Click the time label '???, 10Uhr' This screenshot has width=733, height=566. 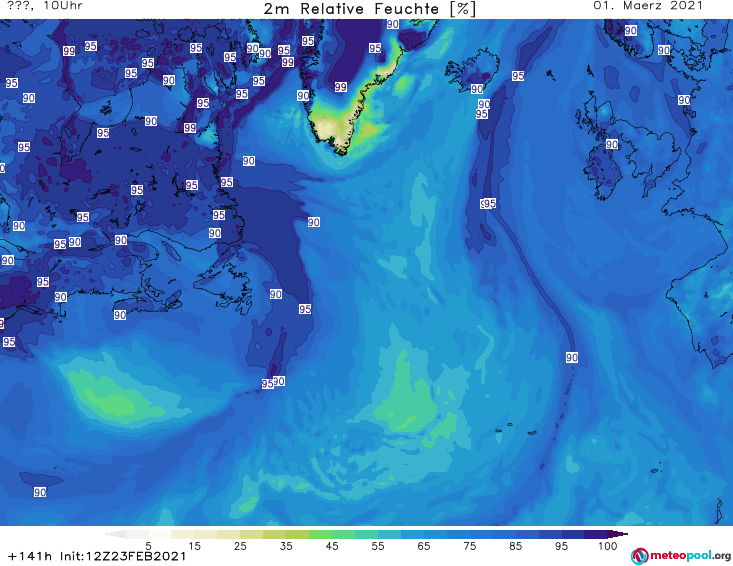pos(45,6)
